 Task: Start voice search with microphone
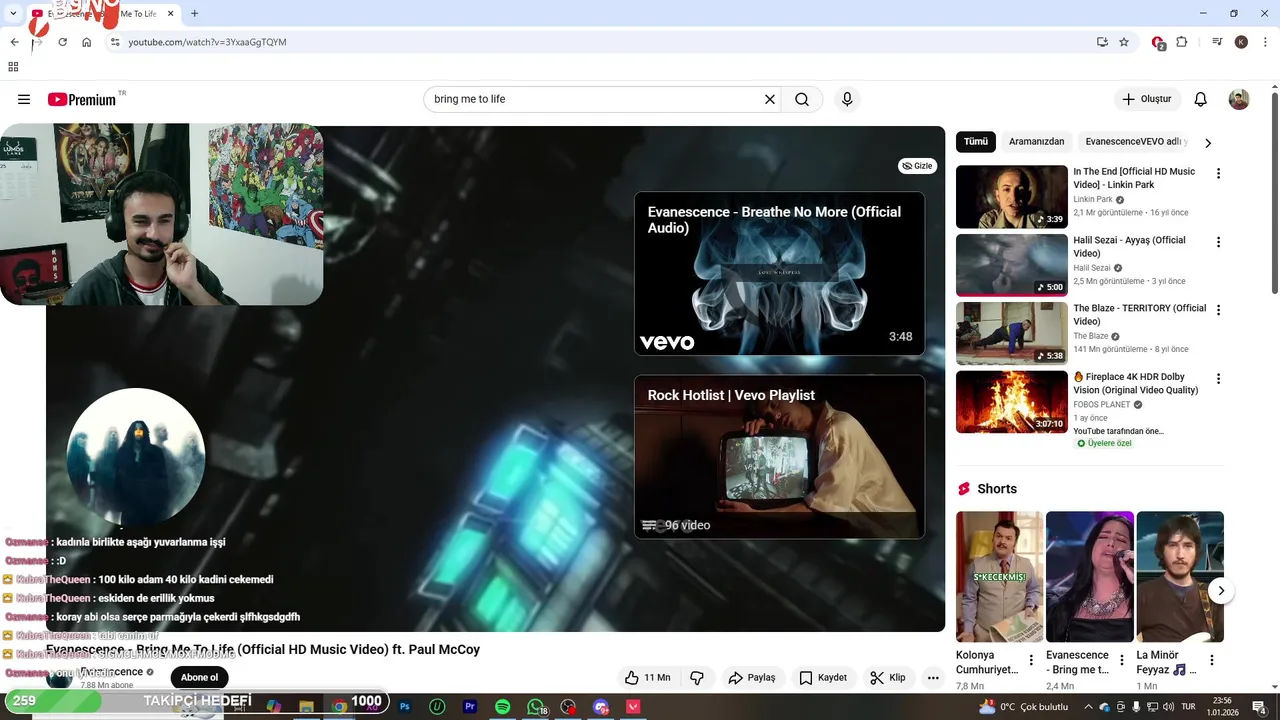tap(847, 99)
